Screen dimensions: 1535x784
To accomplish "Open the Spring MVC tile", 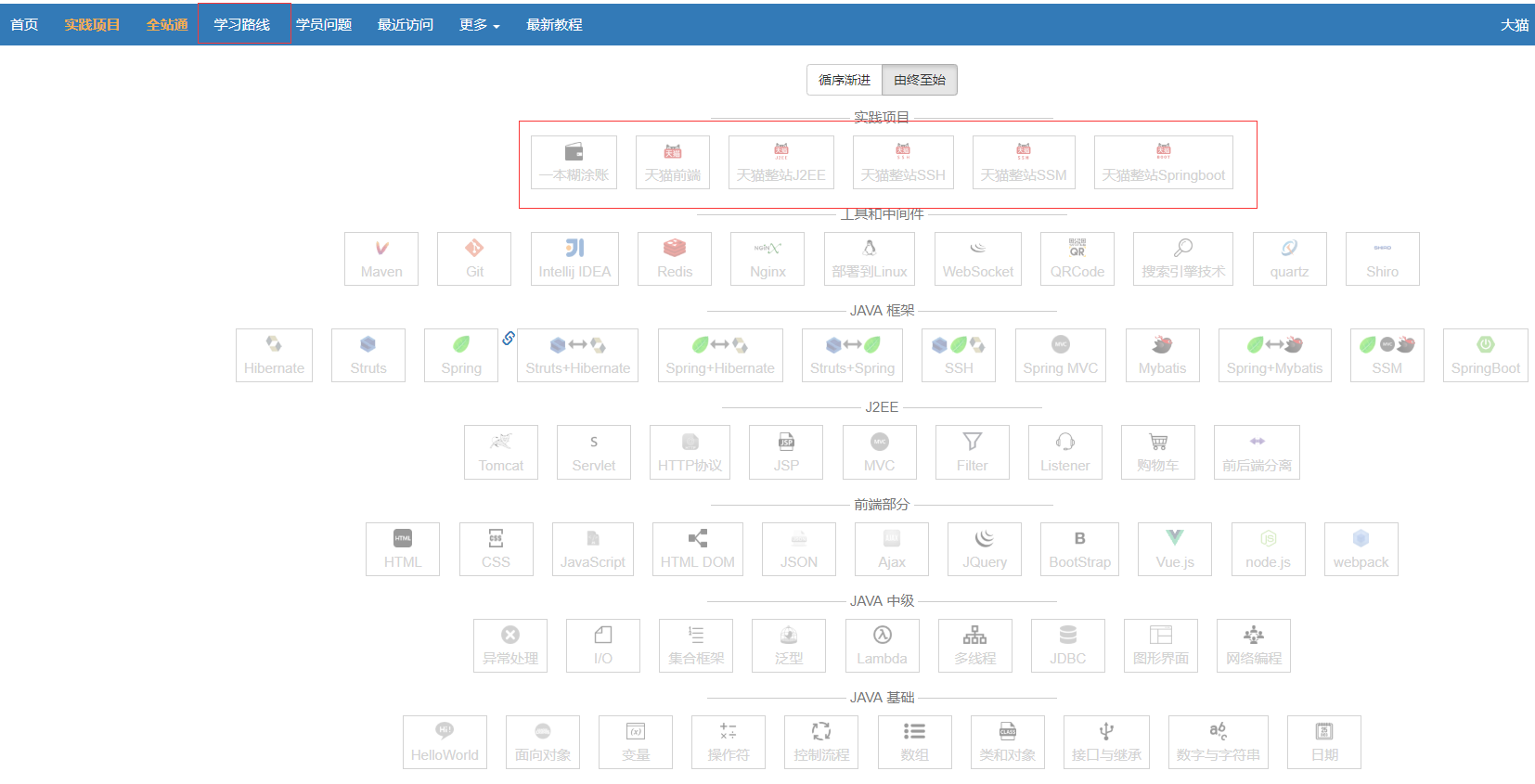I will 1061,355.
